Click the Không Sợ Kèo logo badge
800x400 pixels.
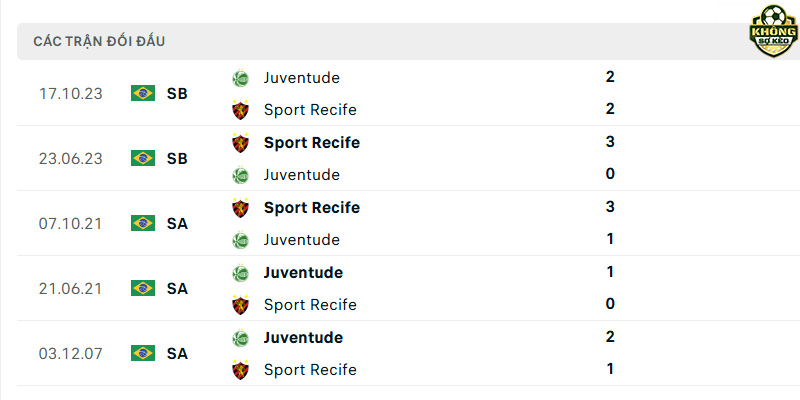click(773, 31)
